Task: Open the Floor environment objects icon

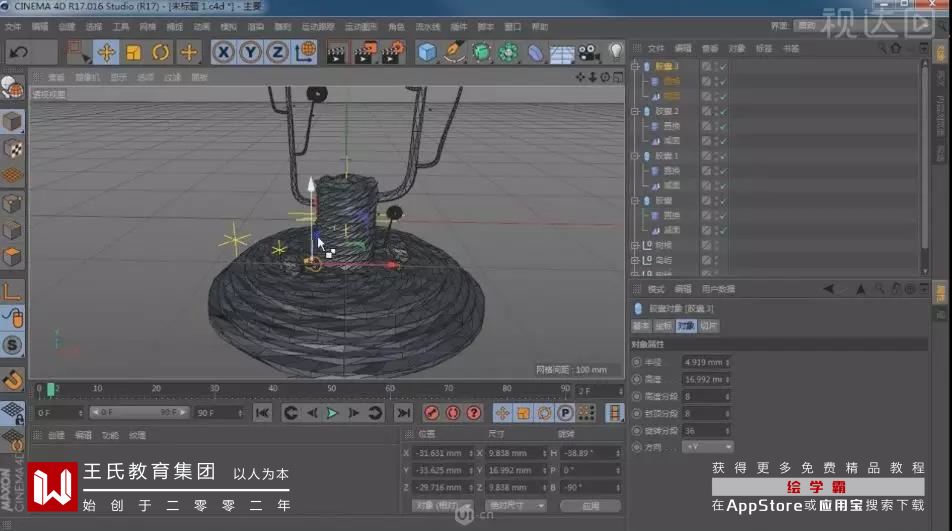Action: (562, 53)
